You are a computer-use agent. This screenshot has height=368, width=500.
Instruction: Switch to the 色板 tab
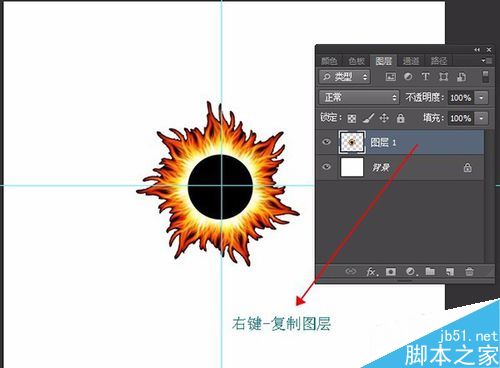click(356, 61)
